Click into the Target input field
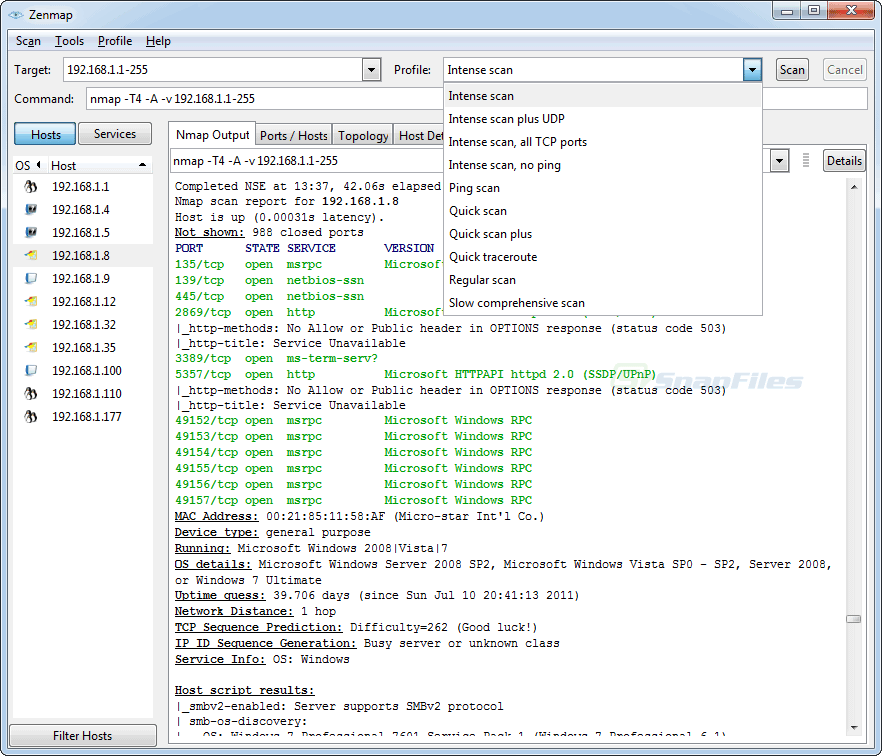The width and height of the screenshot is (882, 756). [213, 70]
